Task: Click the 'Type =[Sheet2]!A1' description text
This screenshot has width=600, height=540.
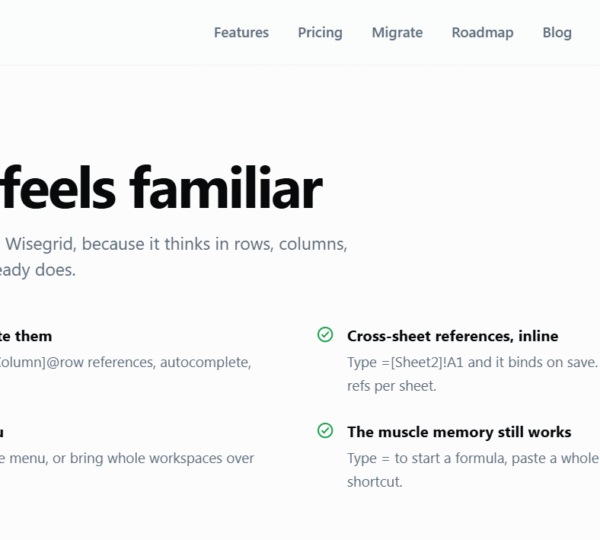Action: 473,362
